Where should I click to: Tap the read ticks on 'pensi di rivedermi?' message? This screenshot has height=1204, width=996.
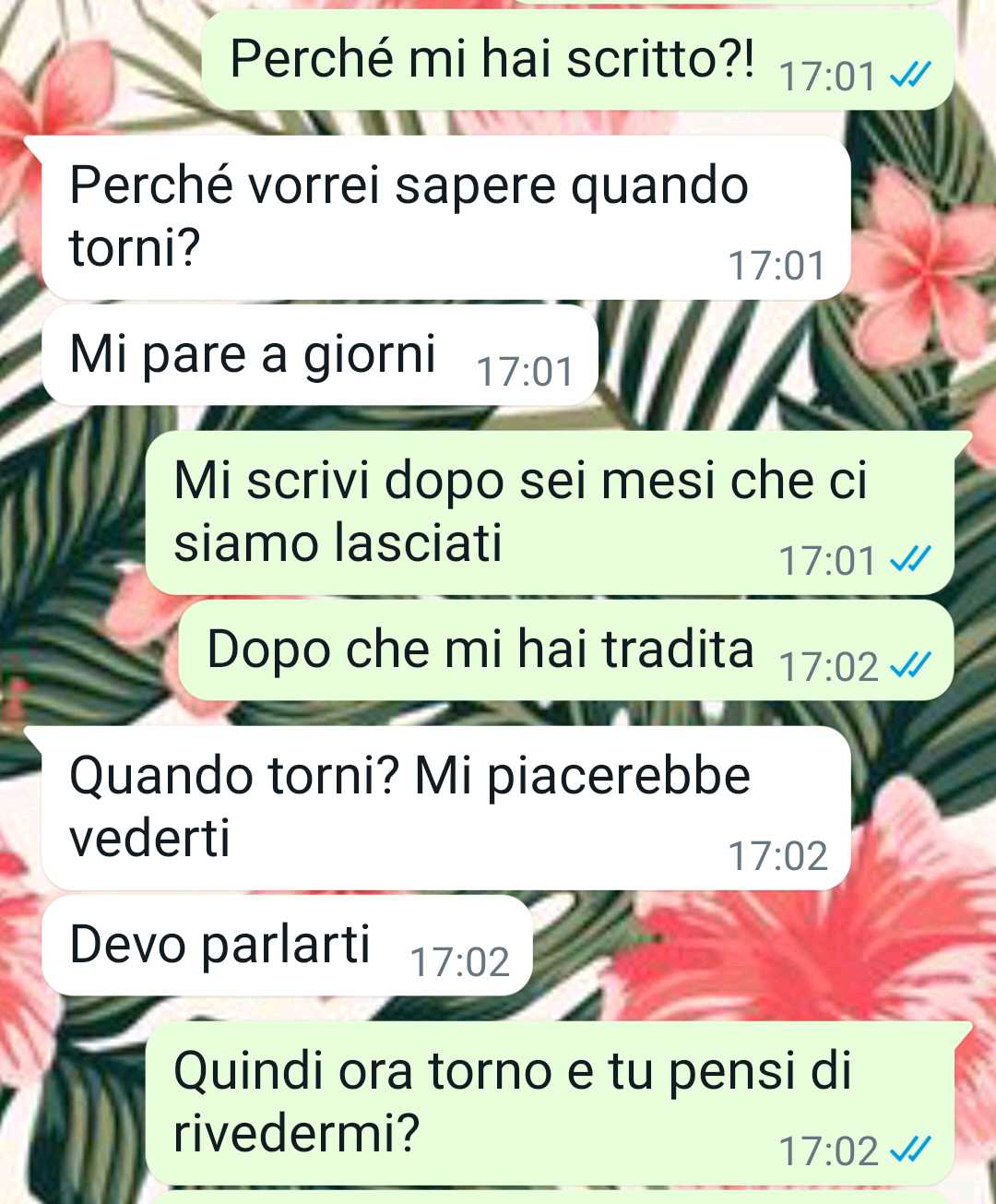pyautogui.click(x=909, y=1150)
